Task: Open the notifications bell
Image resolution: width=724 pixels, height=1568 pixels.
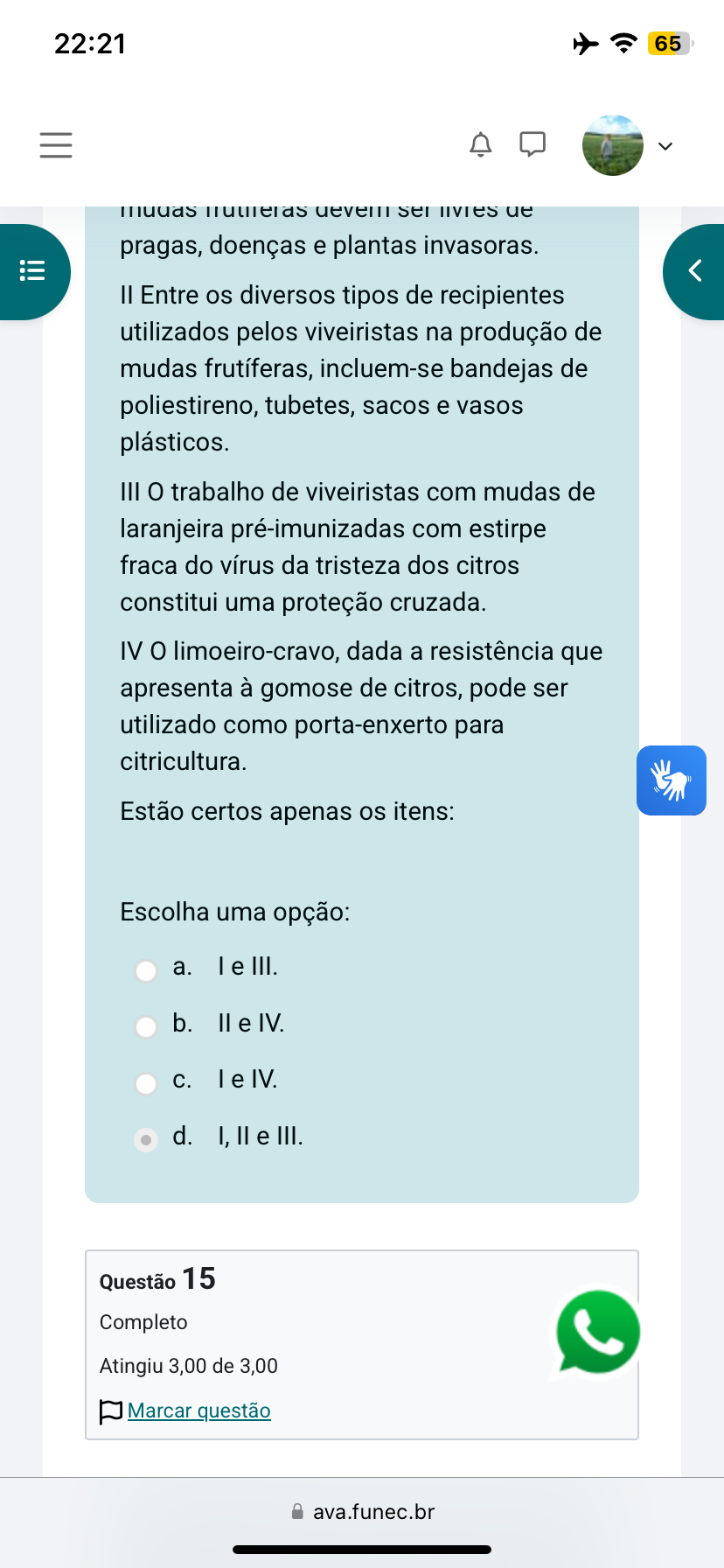Action: tap(480, 144)
